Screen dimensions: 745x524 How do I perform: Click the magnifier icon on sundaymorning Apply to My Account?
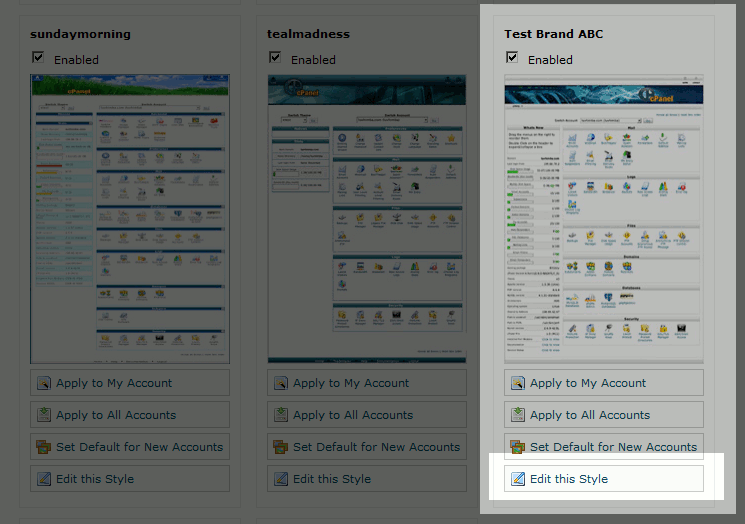point(44,383)
